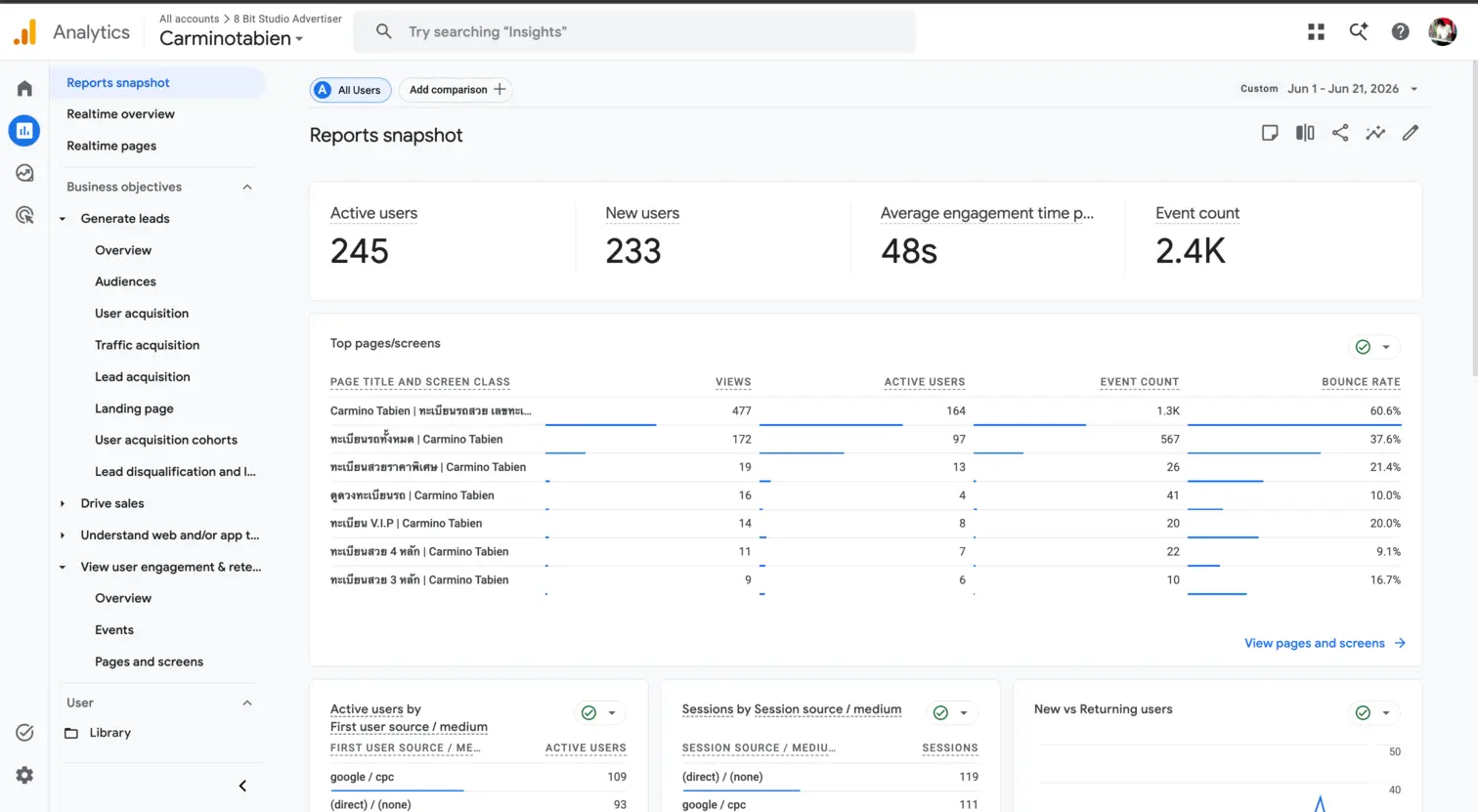Click the All Users 'A' badge

(323, 90)
